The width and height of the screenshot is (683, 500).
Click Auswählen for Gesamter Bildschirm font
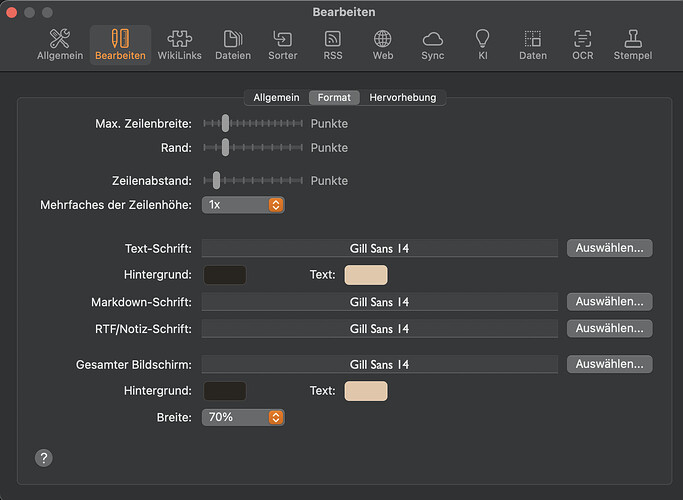(609, 364)
